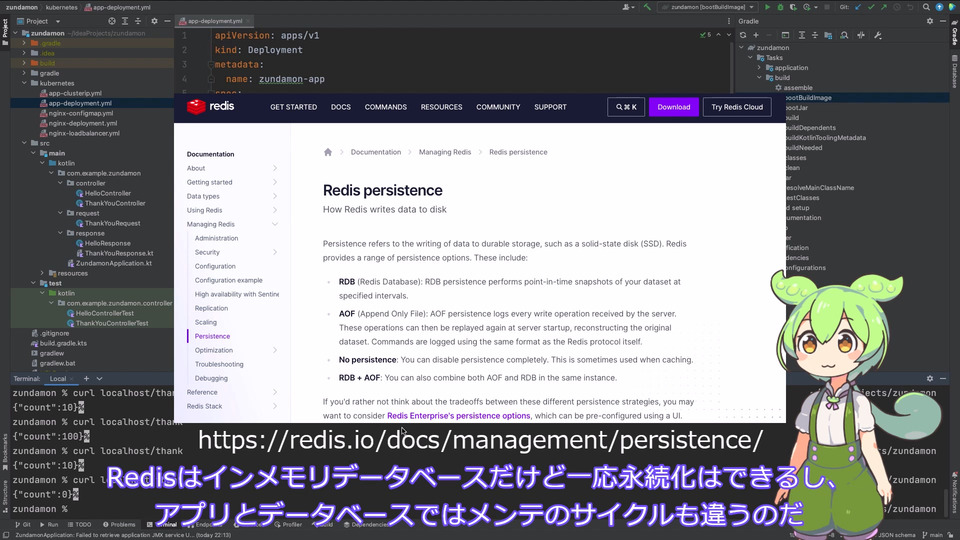Viewport: 960px width, 540px height.
Task: Push commits via the green Git arrow
Action: click(883, 7)
